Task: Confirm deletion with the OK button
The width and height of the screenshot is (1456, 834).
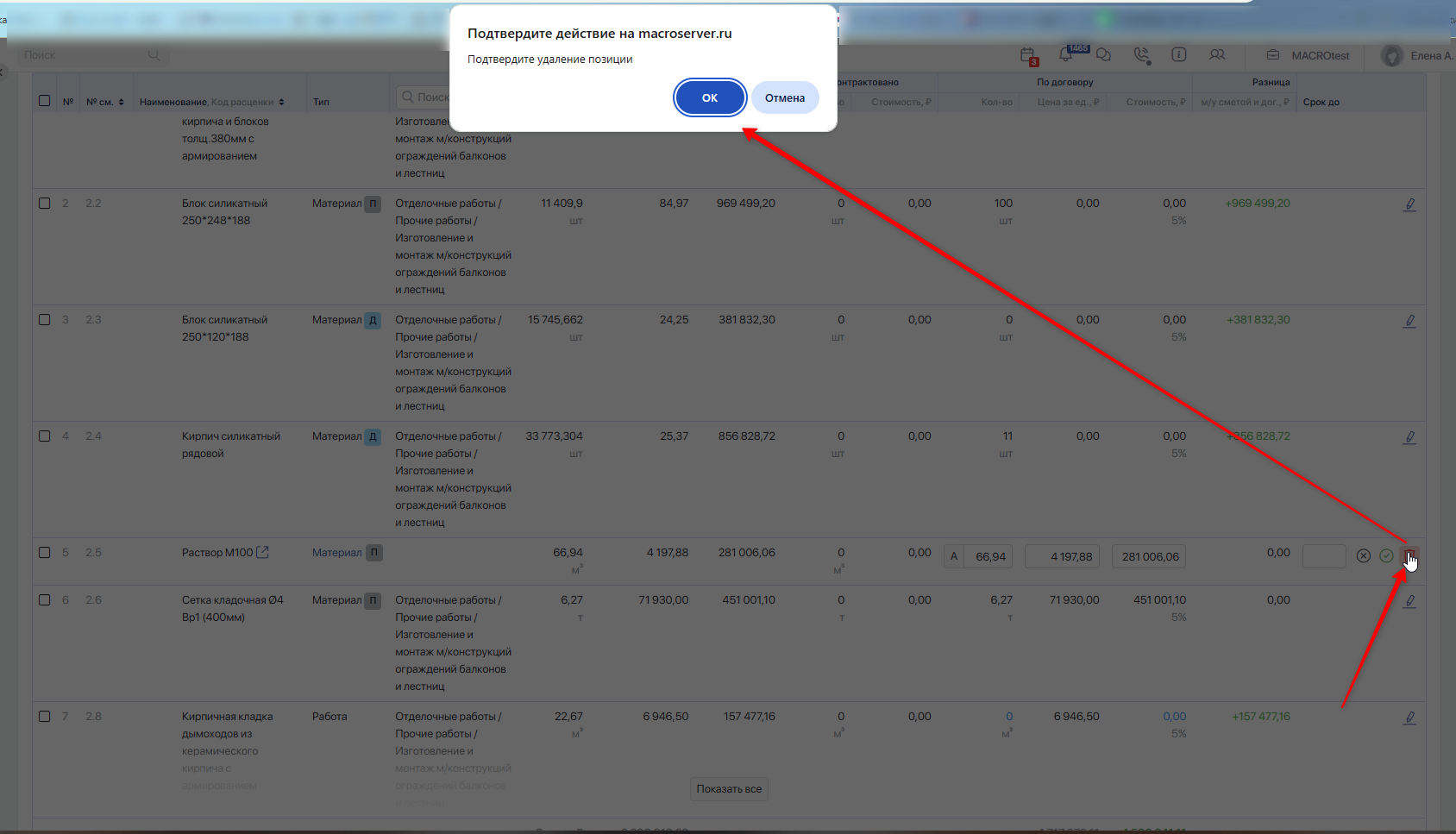Action: pos(709,97)
